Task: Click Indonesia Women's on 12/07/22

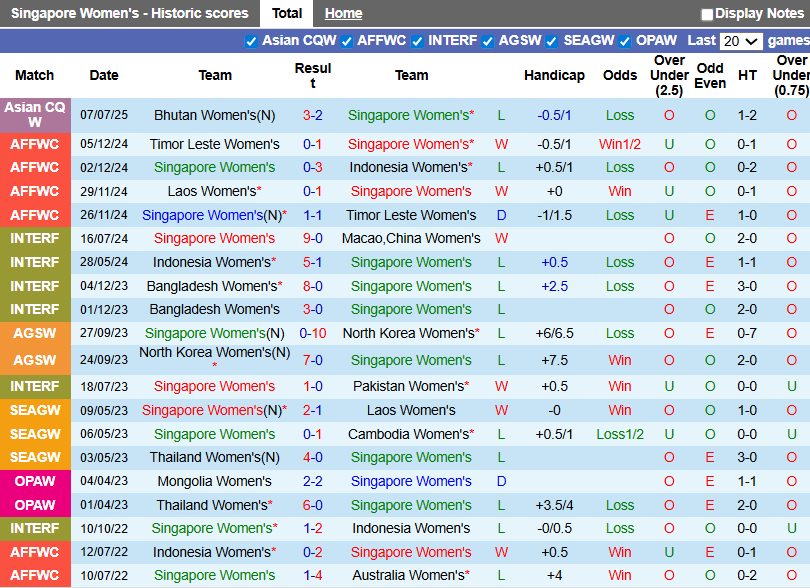Action: click(x=214, y=552)
